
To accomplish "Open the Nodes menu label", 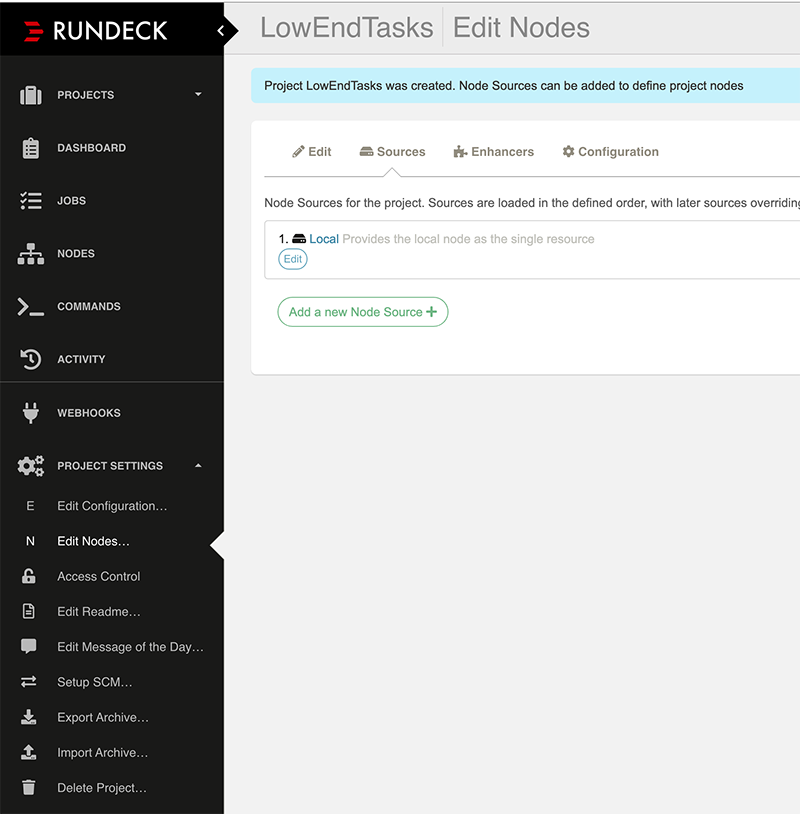I will (x=76, y=254).
